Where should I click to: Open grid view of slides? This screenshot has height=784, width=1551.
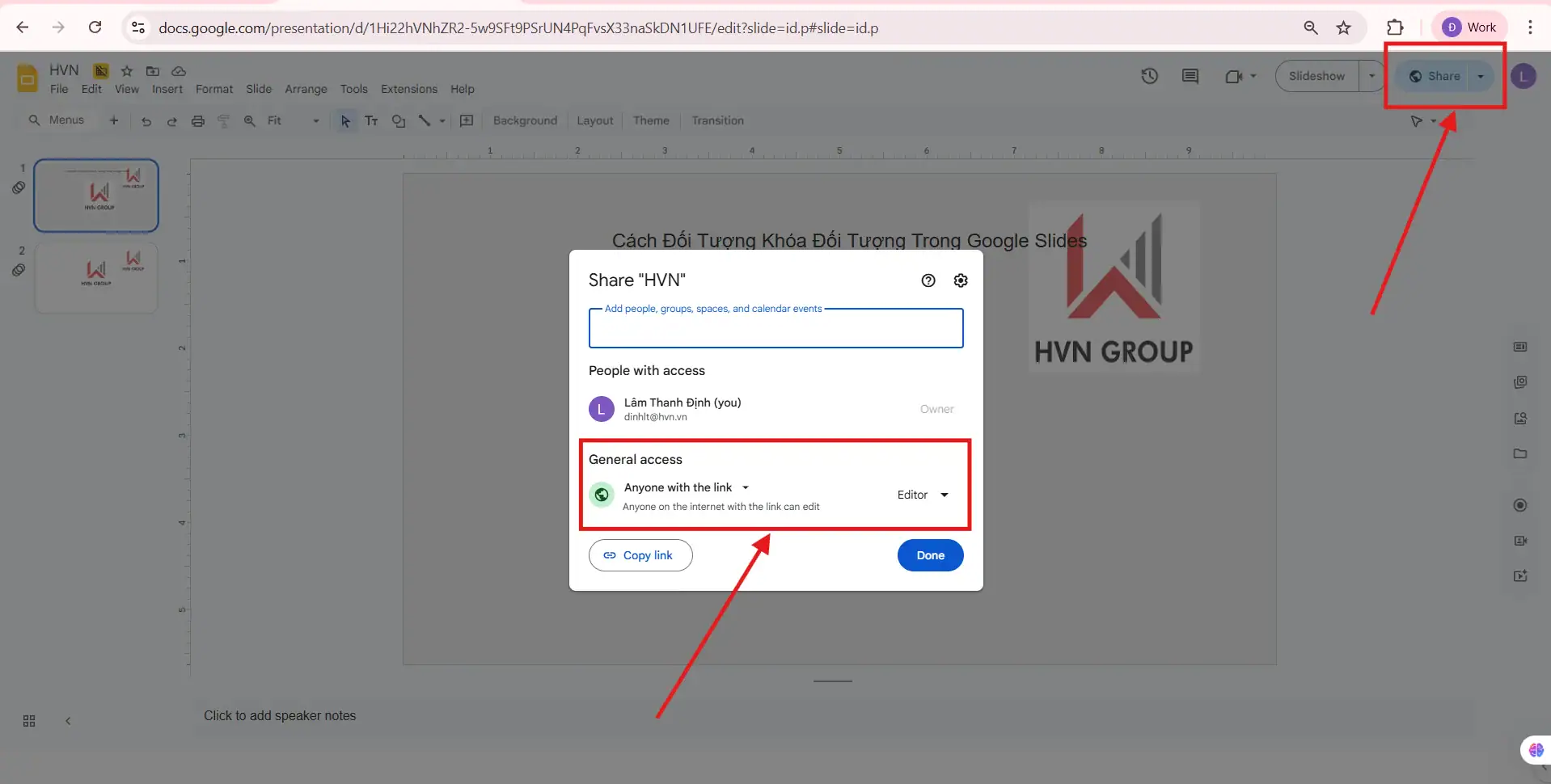tap(29, 721)
